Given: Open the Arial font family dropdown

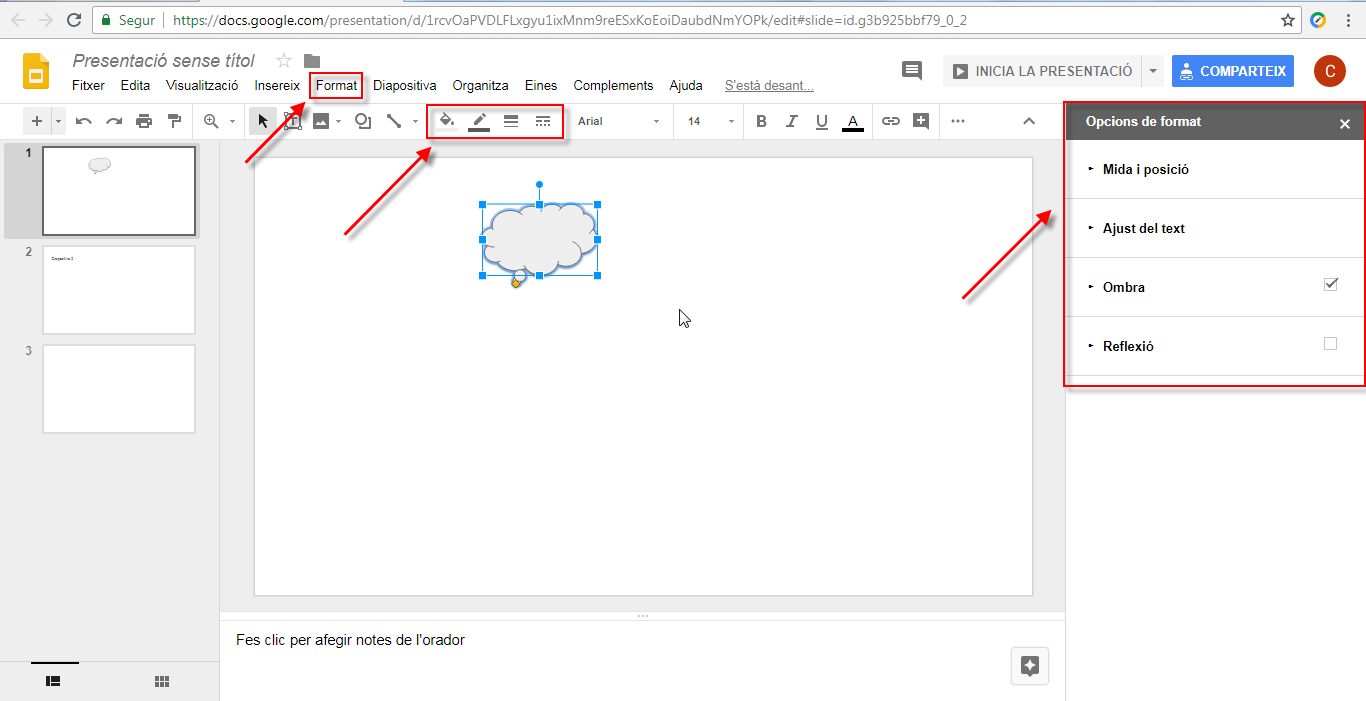Looking at the screenshot, I should (620, 121).
